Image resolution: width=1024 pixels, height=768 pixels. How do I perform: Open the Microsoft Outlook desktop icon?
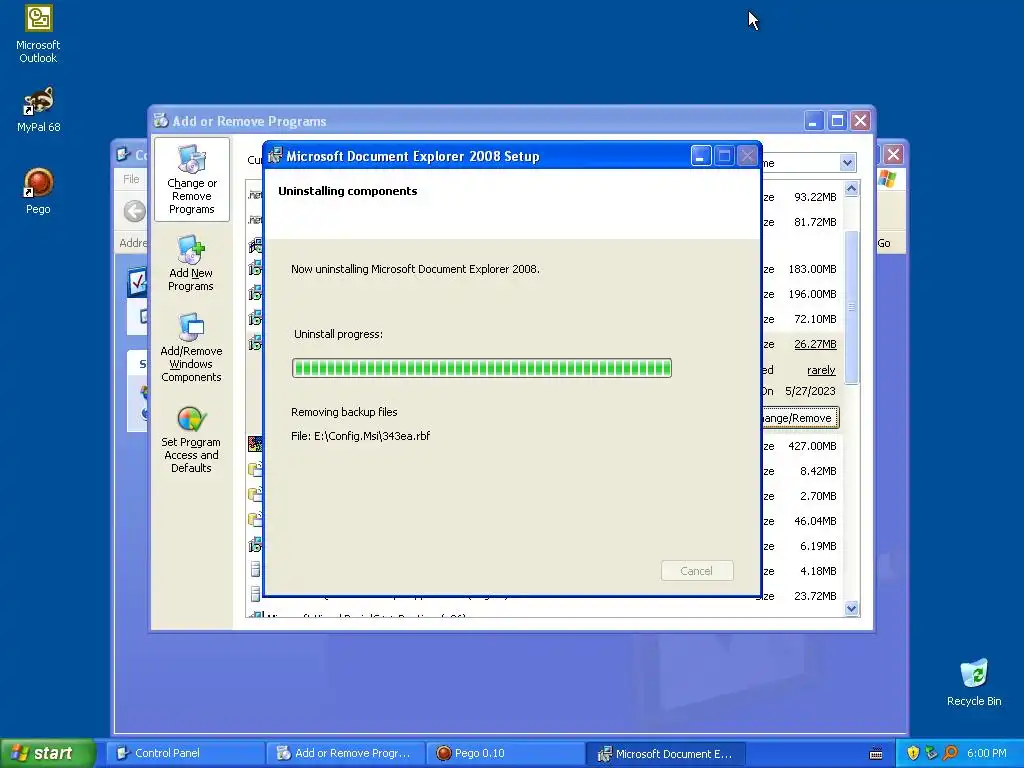click(x=38, y=34)
